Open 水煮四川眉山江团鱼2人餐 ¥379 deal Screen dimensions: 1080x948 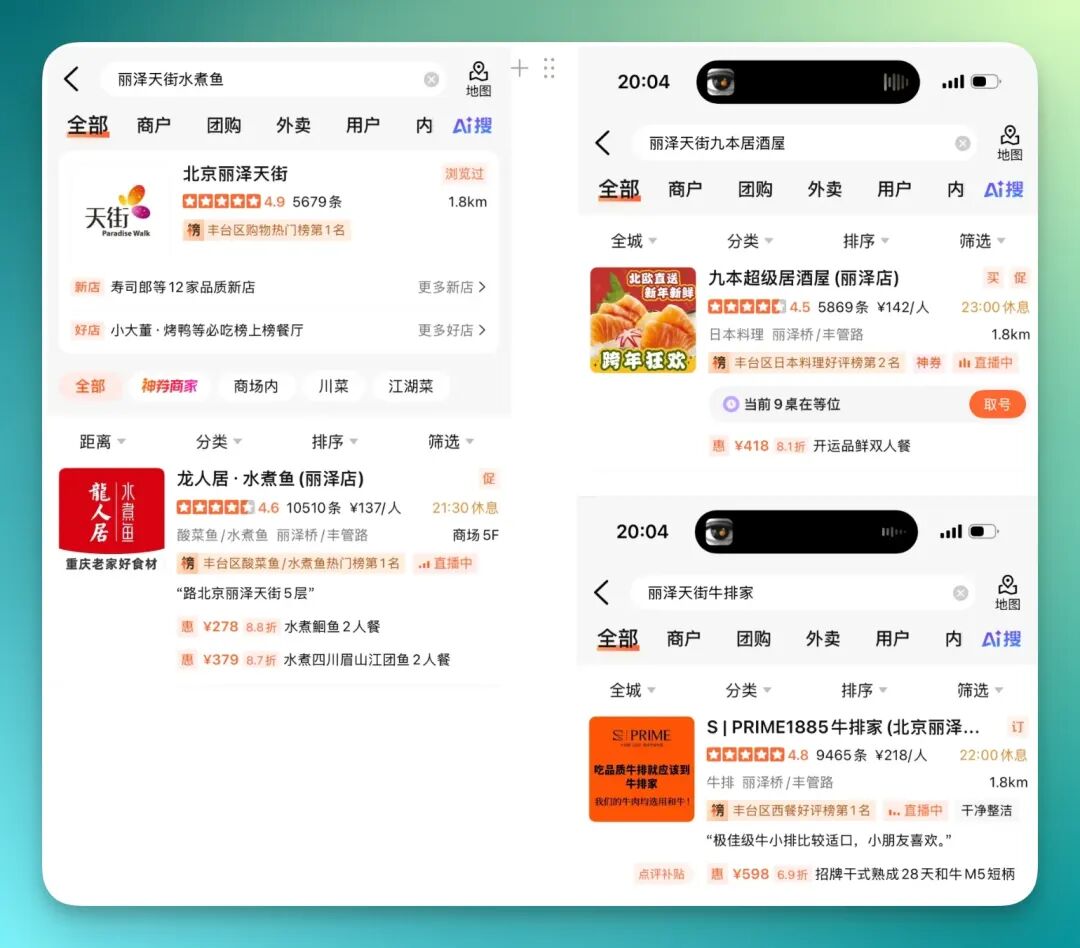click(x=315, y=660)
